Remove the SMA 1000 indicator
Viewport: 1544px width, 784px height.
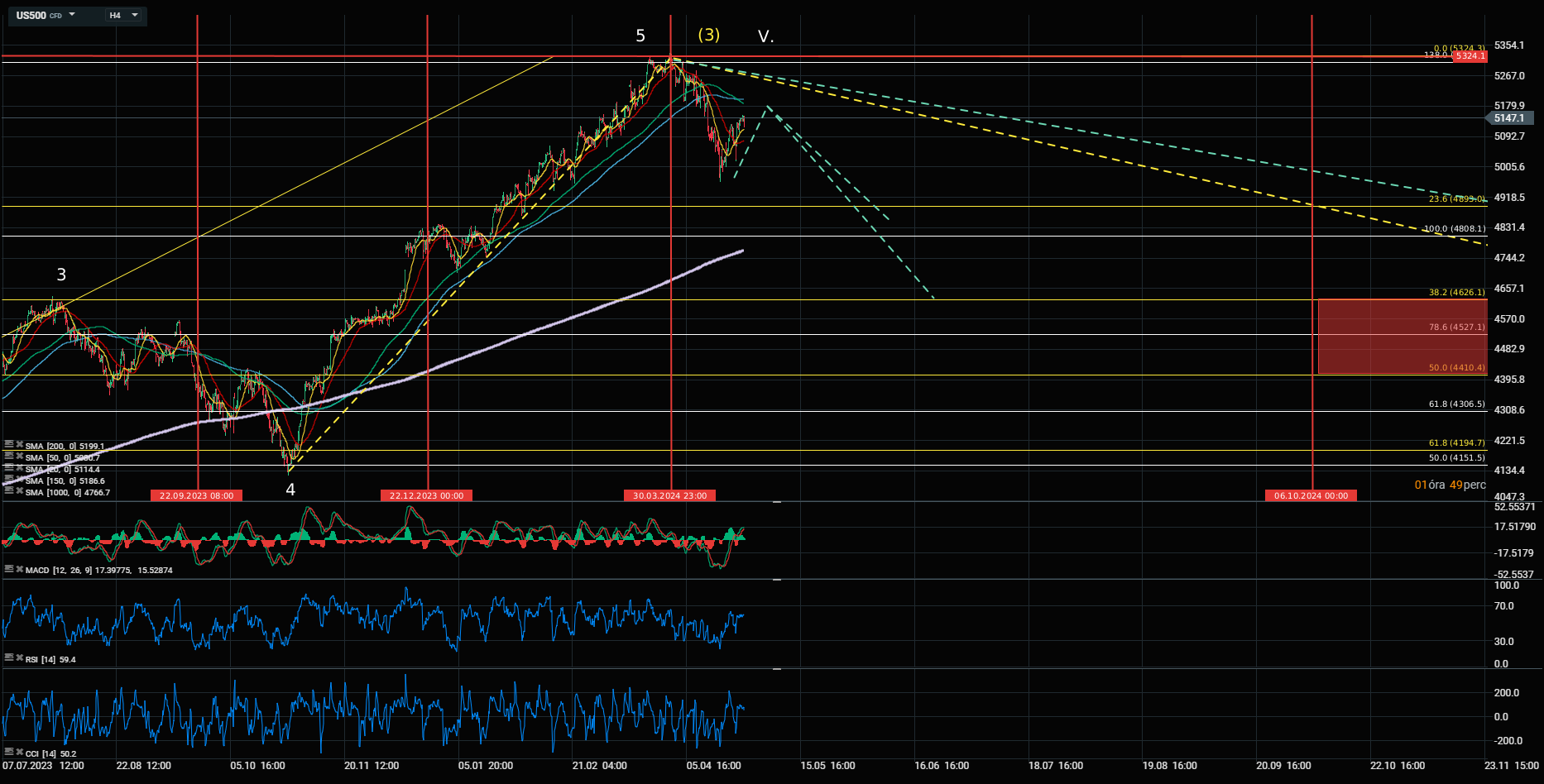coord(19,491)
